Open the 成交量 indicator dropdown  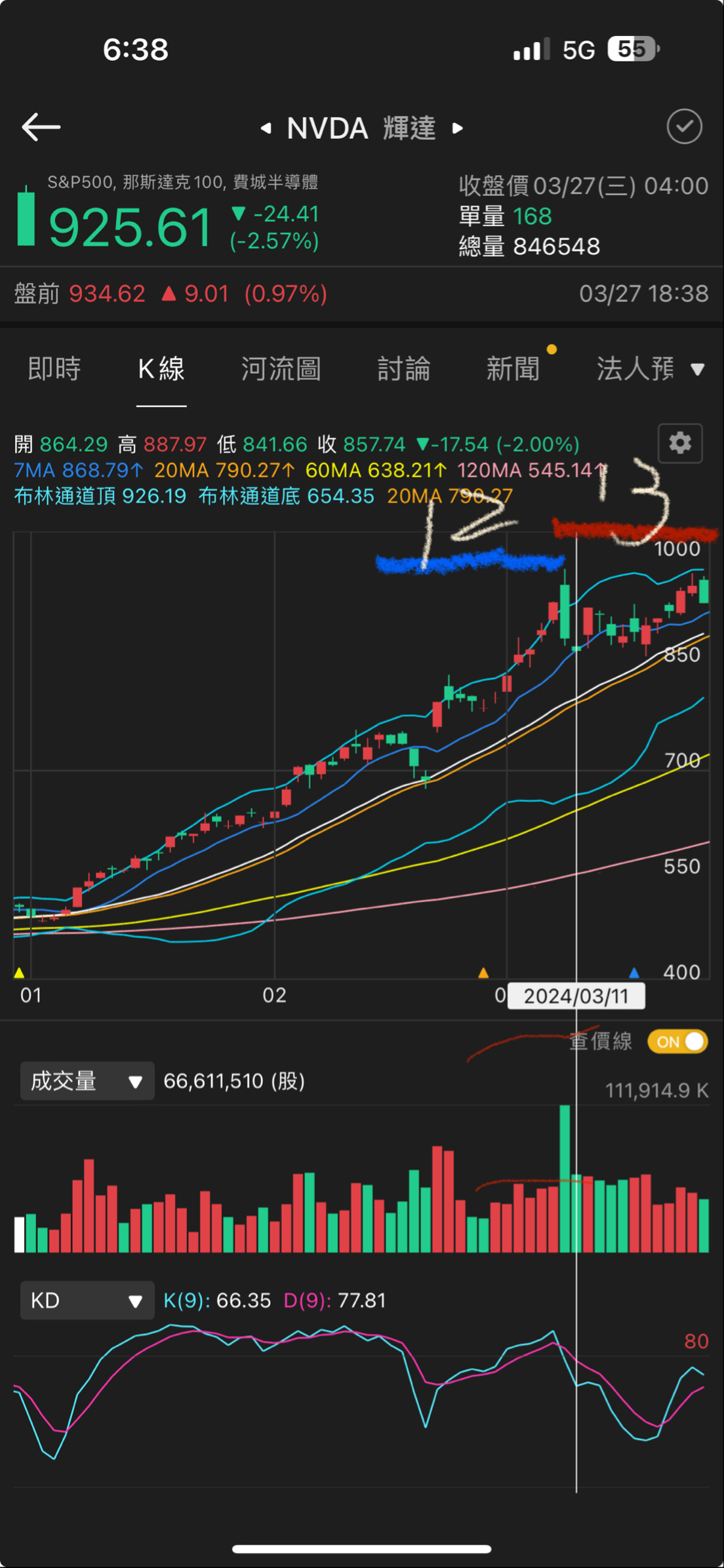click(x=87, y=1081)
